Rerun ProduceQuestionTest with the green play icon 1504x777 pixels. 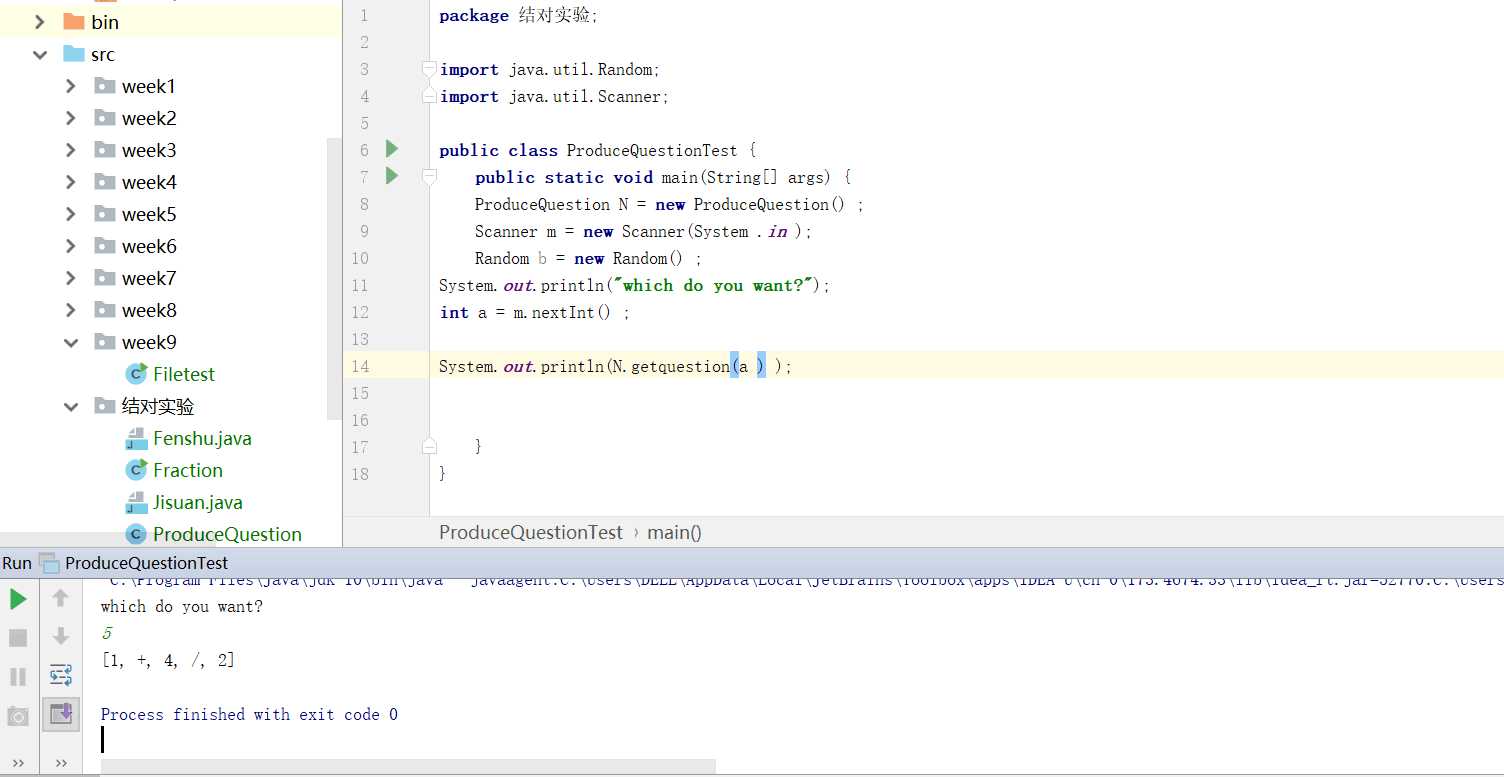(18, 599)
